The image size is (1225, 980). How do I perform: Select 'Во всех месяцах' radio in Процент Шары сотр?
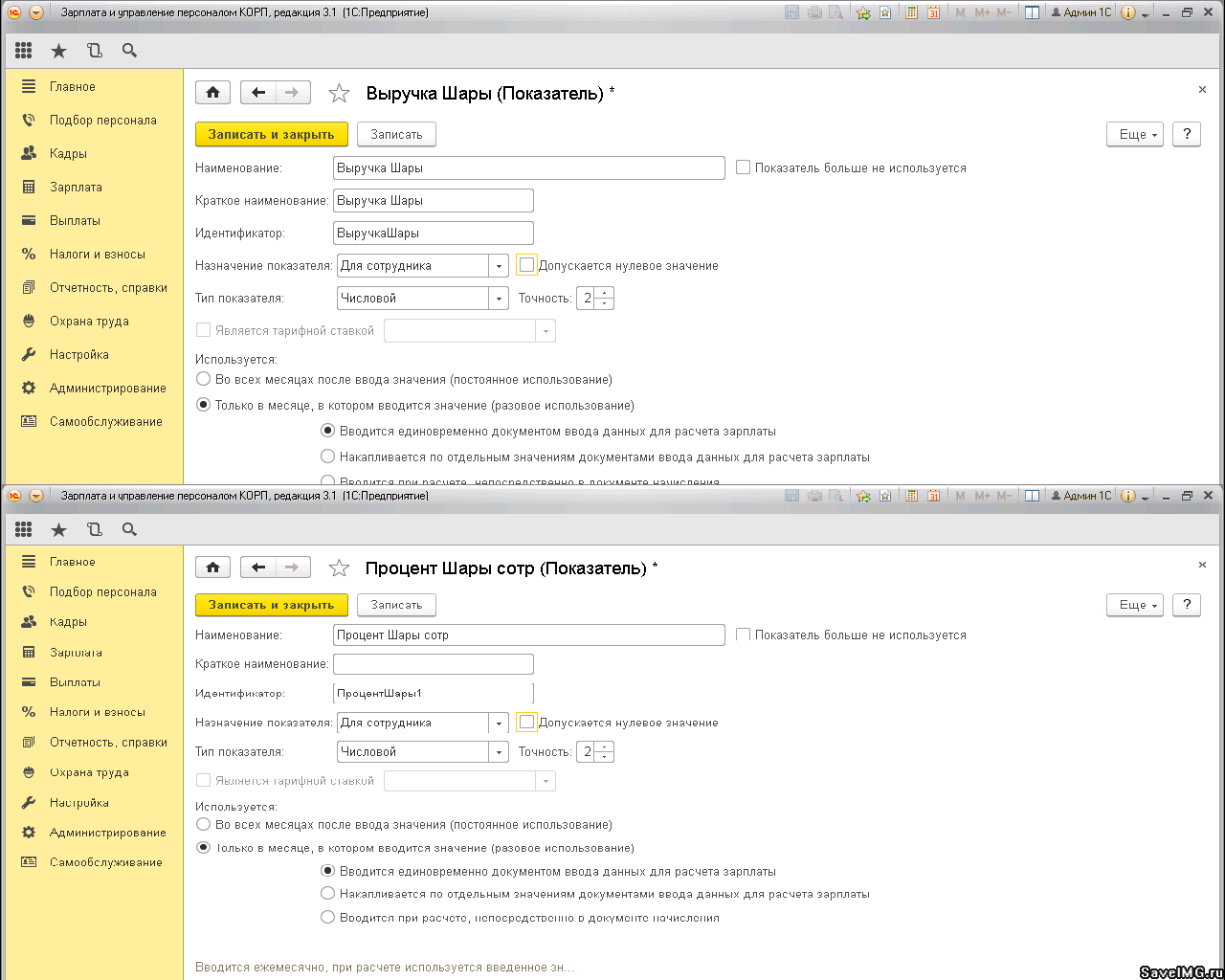tap(203, 824)
